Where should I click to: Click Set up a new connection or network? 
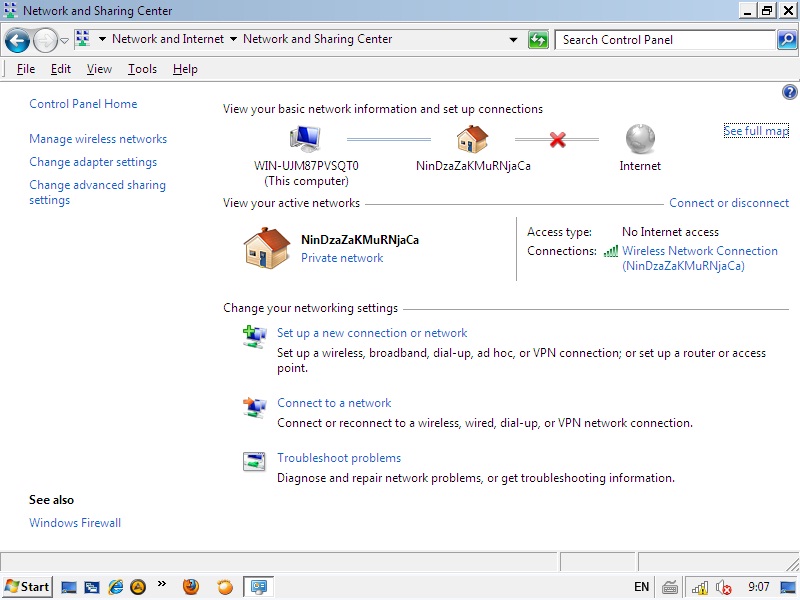click(x=372, y=333)
